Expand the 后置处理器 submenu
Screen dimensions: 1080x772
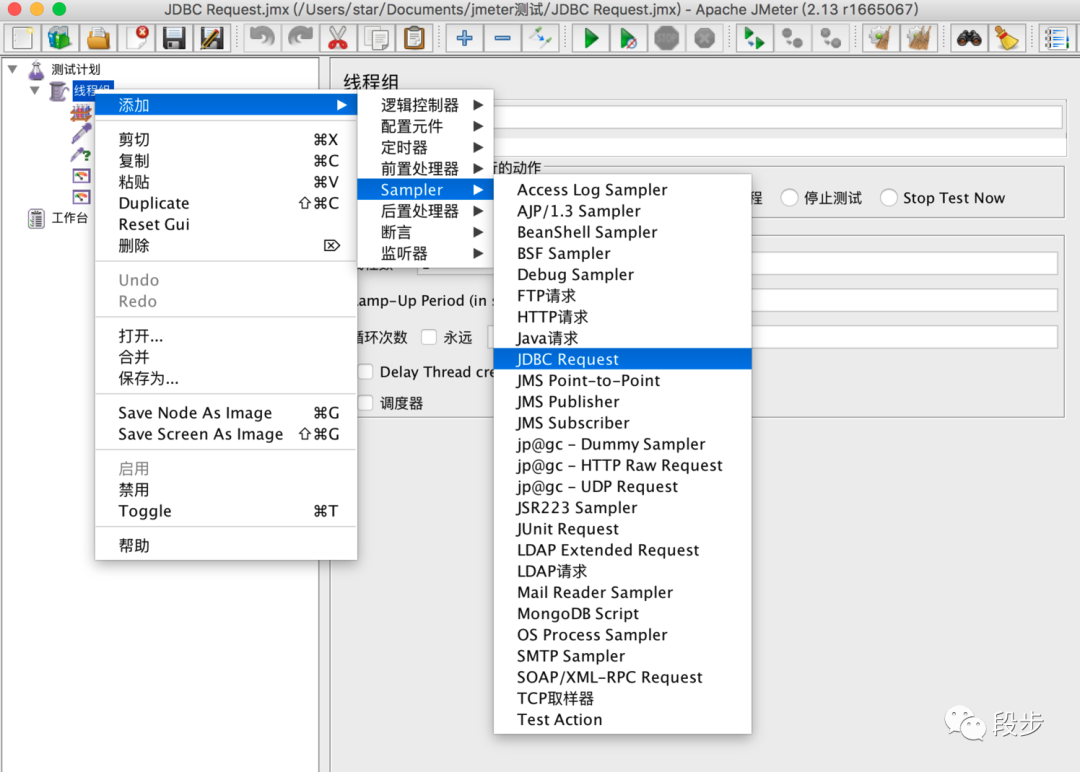click(426, 211)
